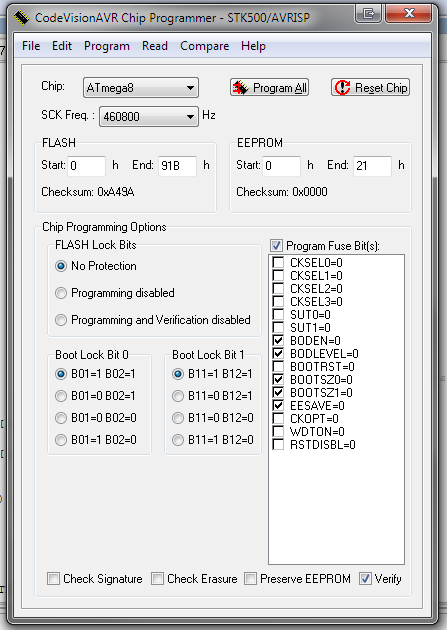Click the EEPROM Checksum 0x0000 text
The height and width of the screenshot is (630, 447).
pos(282,192)
